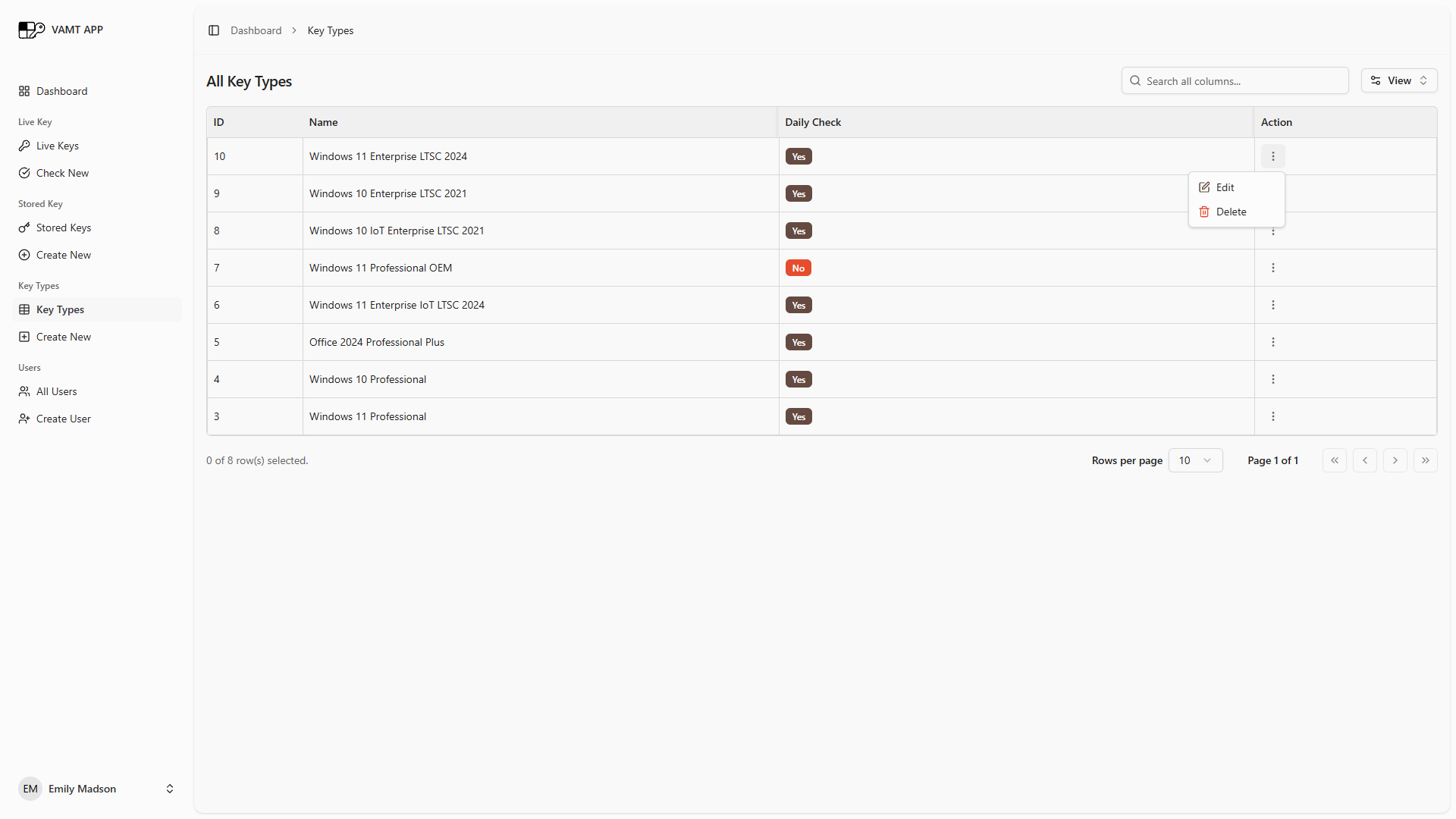
Task: Toggle the sidebar panel icon
Action: (x=214, y=30)
